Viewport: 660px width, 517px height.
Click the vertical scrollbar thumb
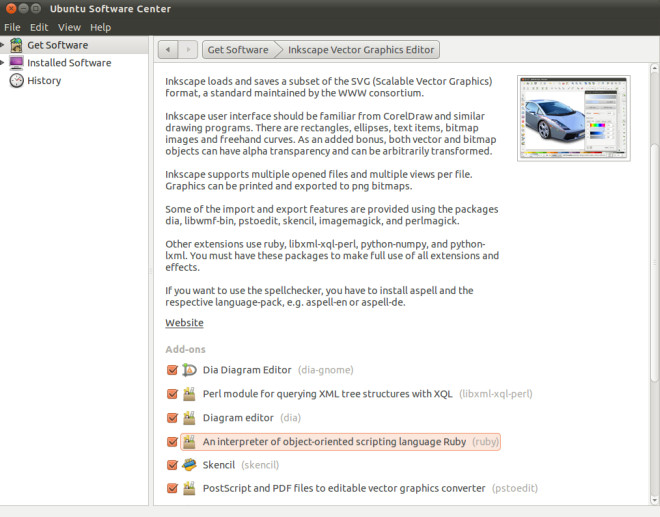pos(655,263)
